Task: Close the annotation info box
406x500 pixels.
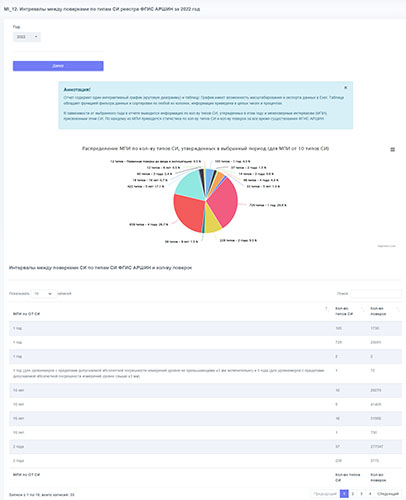Action: click(x=345, y=88)
